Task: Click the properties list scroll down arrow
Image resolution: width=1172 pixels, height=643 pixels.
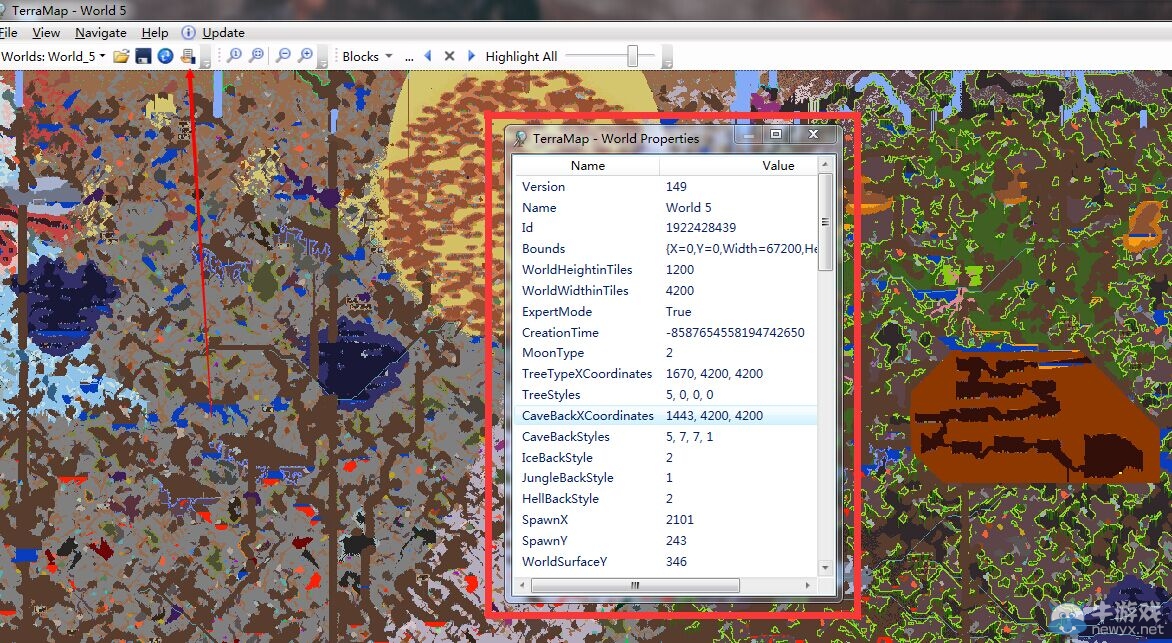Action: point(825,567)
